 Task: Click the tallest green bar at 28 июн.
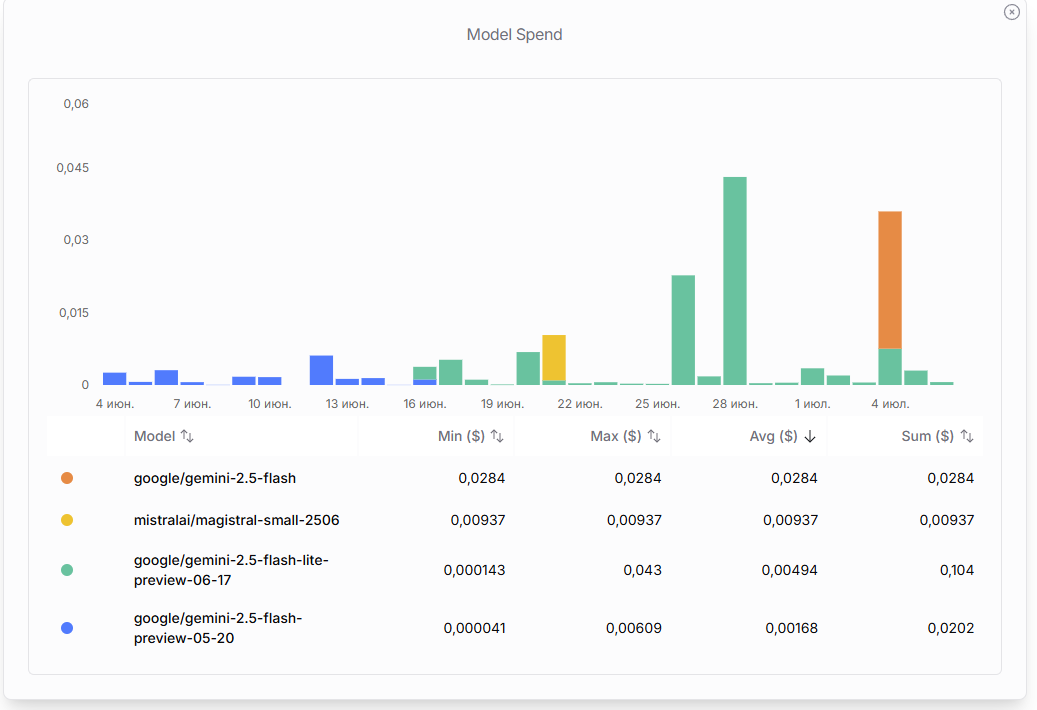pyautogui.click(x=735, y=282)
